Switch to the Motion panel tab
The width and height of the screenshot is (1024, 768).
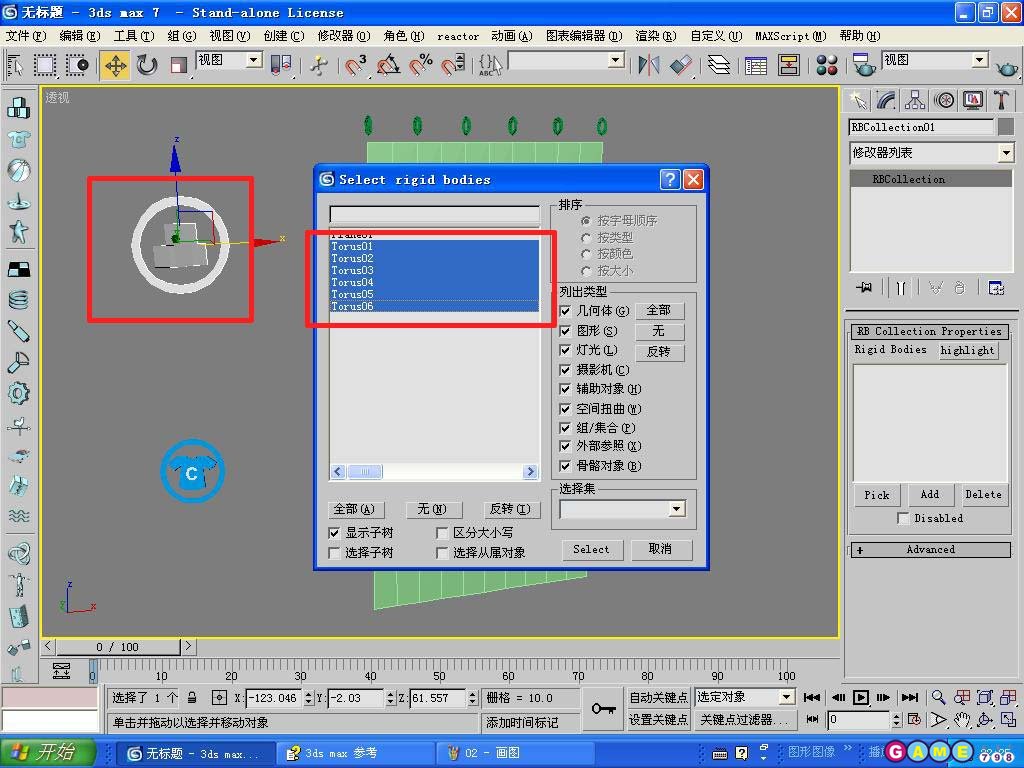(944, 100)
